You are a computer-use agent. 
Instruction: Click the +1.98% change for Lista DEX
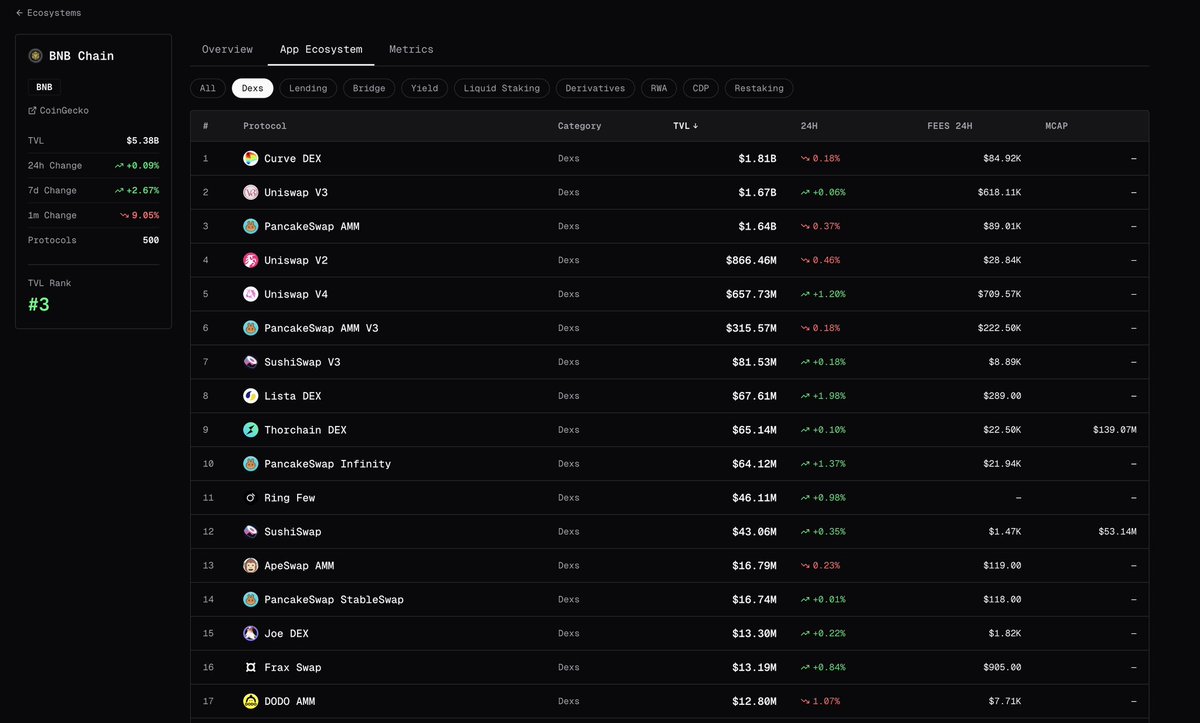[x=823, y=396]
